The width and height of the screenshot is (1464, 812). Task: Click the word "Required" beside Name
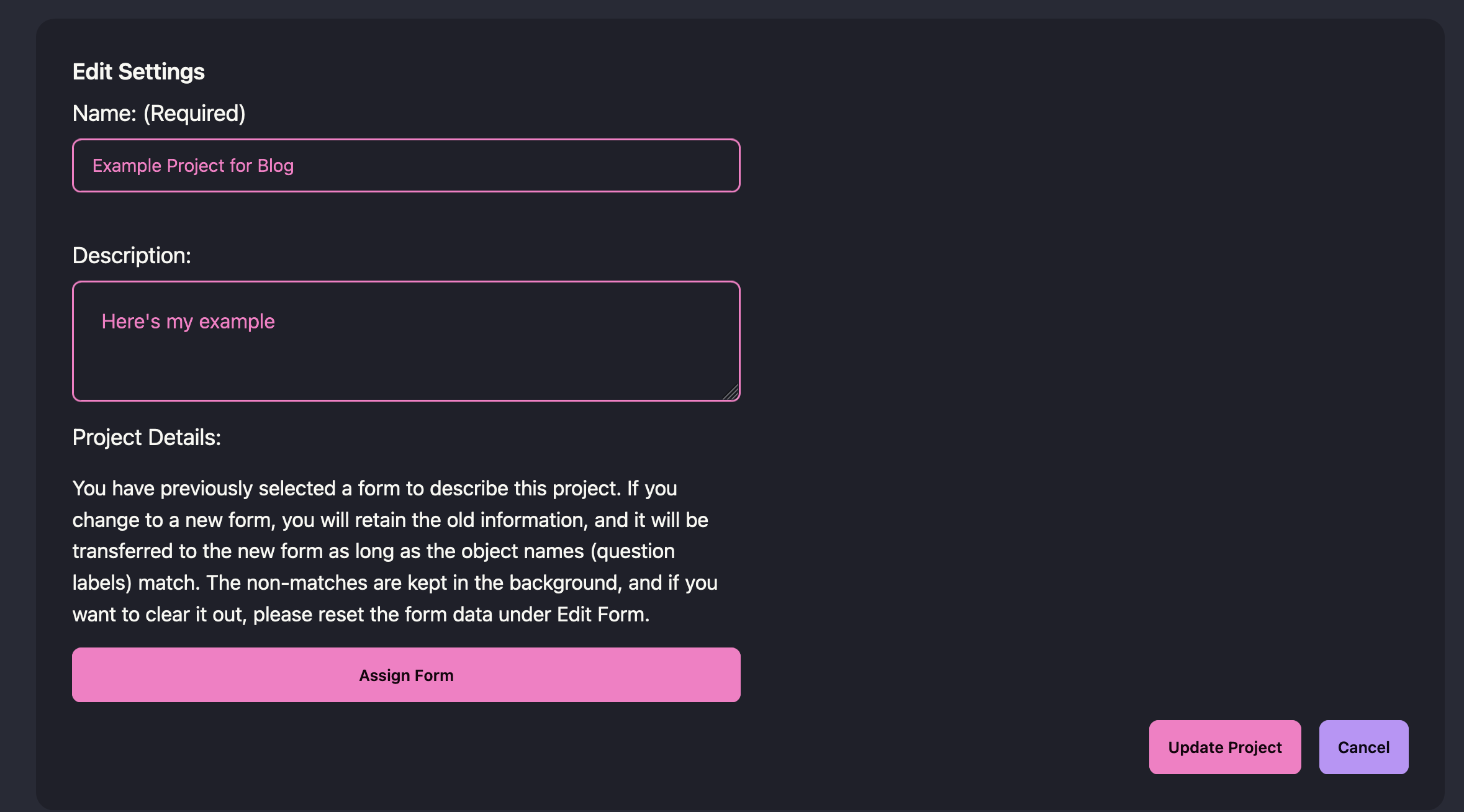click(x=194, y=114)
